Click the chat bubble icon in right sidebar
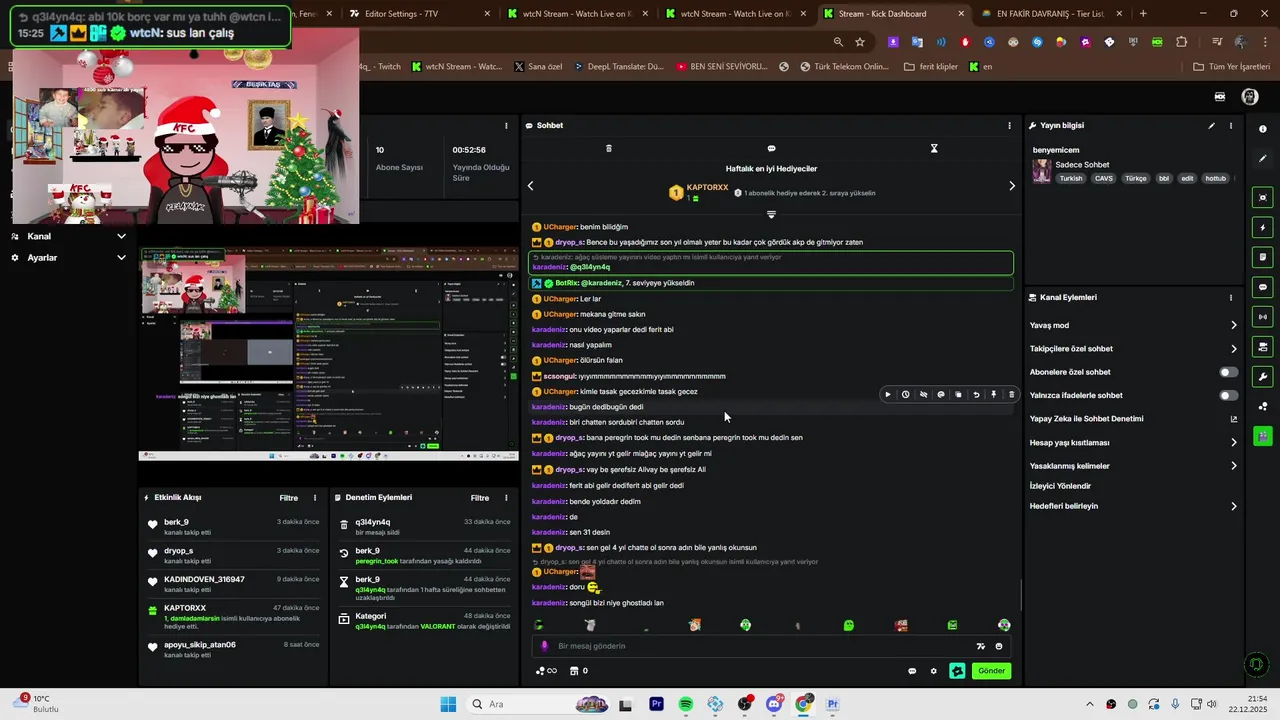 click(1263, 287)
